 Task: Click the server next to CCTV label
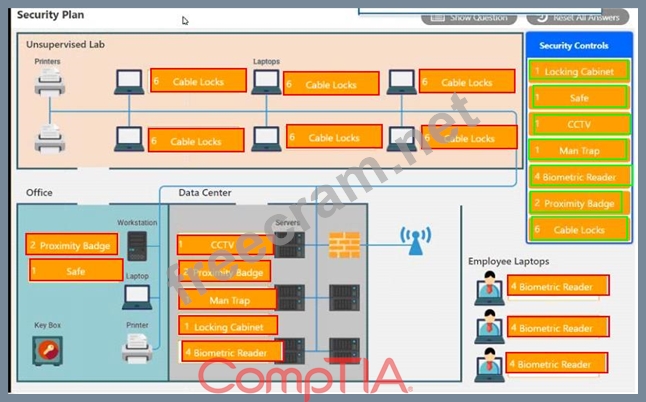[x=290, y=245]
